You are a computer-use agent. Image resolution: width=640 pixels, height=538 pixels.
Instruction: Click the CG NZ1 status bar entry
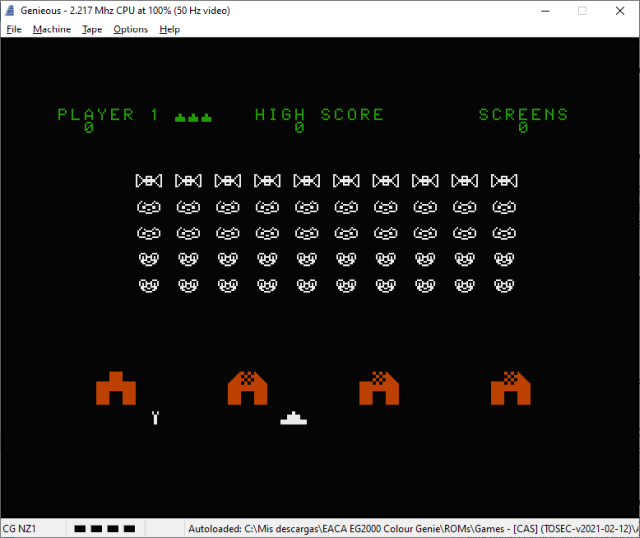[x=19, y=529]
